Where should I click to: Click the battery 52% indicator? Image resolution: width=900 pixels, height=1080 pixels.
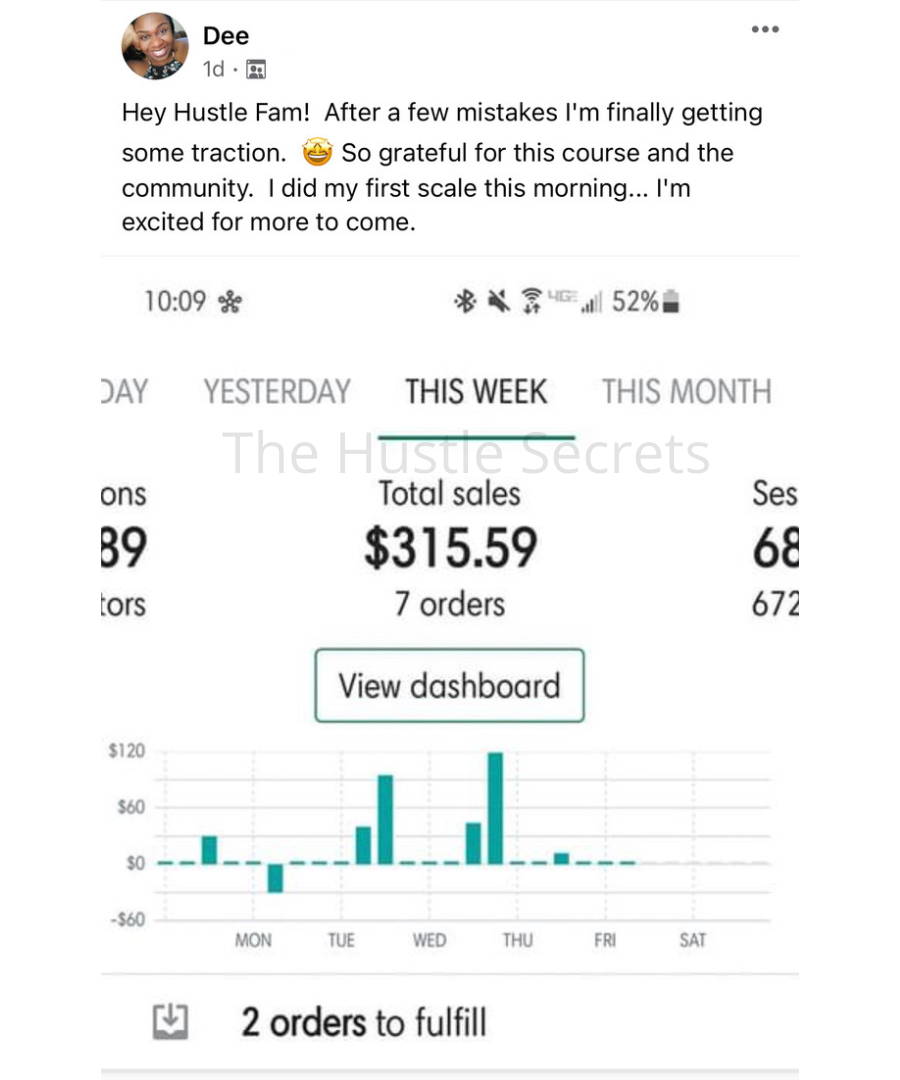click(x=646, y=302)
